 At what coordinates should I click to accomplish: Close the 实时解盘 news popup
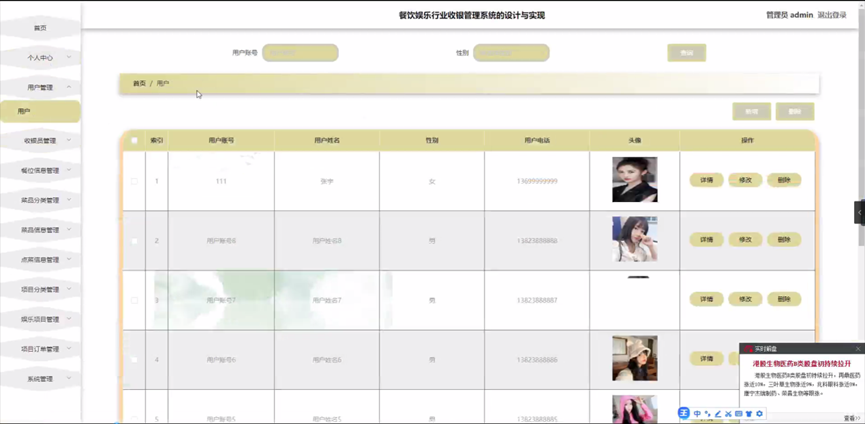click(x=858, y=348)
